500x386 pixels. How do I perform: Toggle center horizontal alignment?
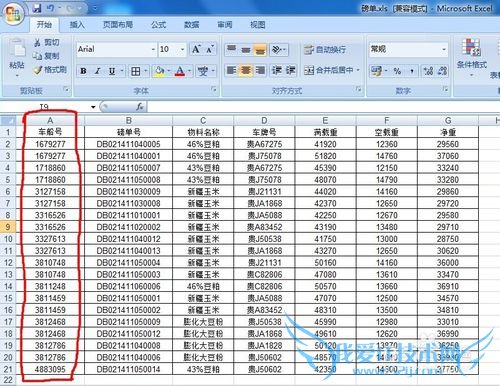pos(246,70)
